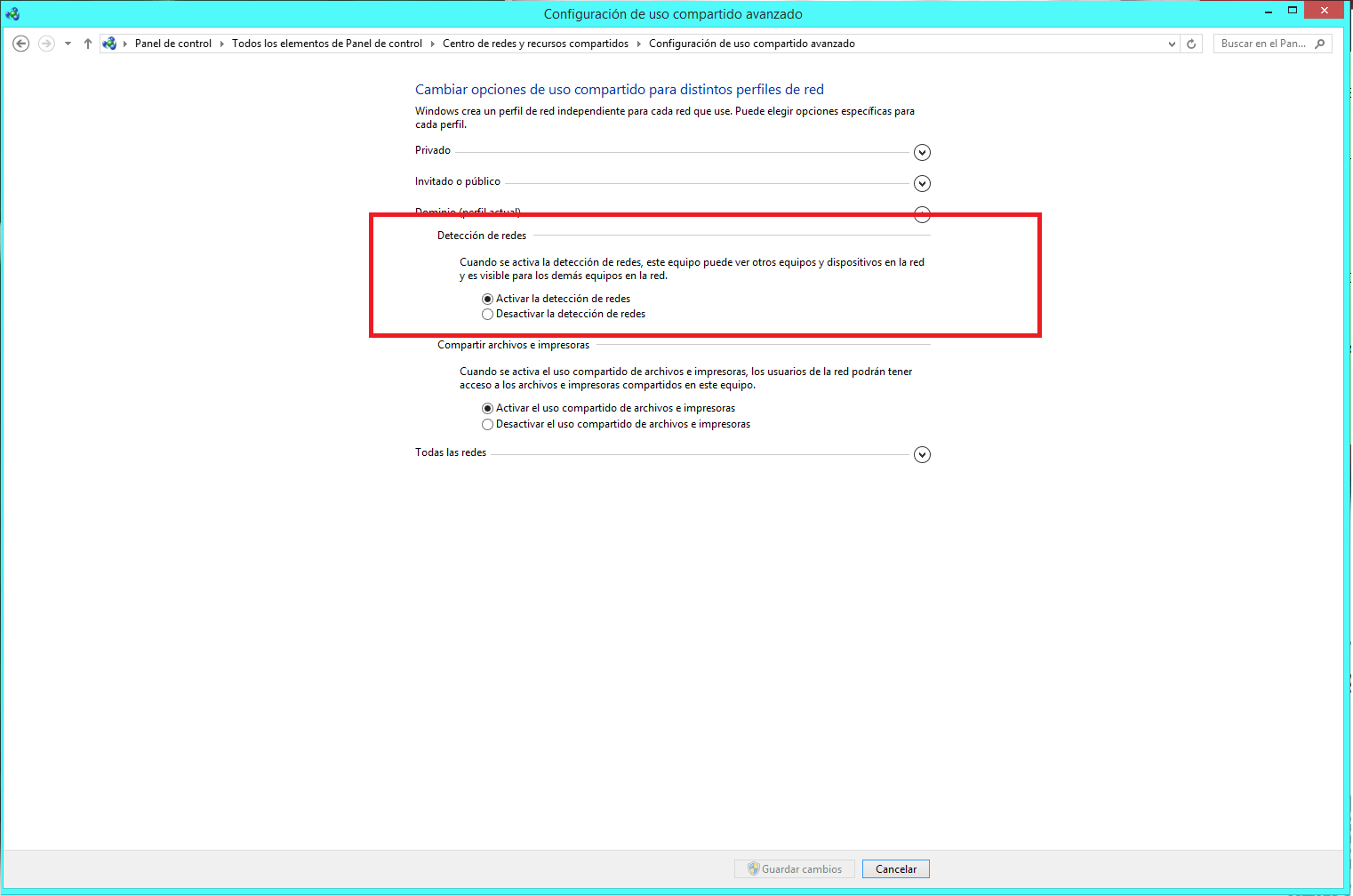
Task: Click the window icon in the title bar
Action: tap(12, 13)
